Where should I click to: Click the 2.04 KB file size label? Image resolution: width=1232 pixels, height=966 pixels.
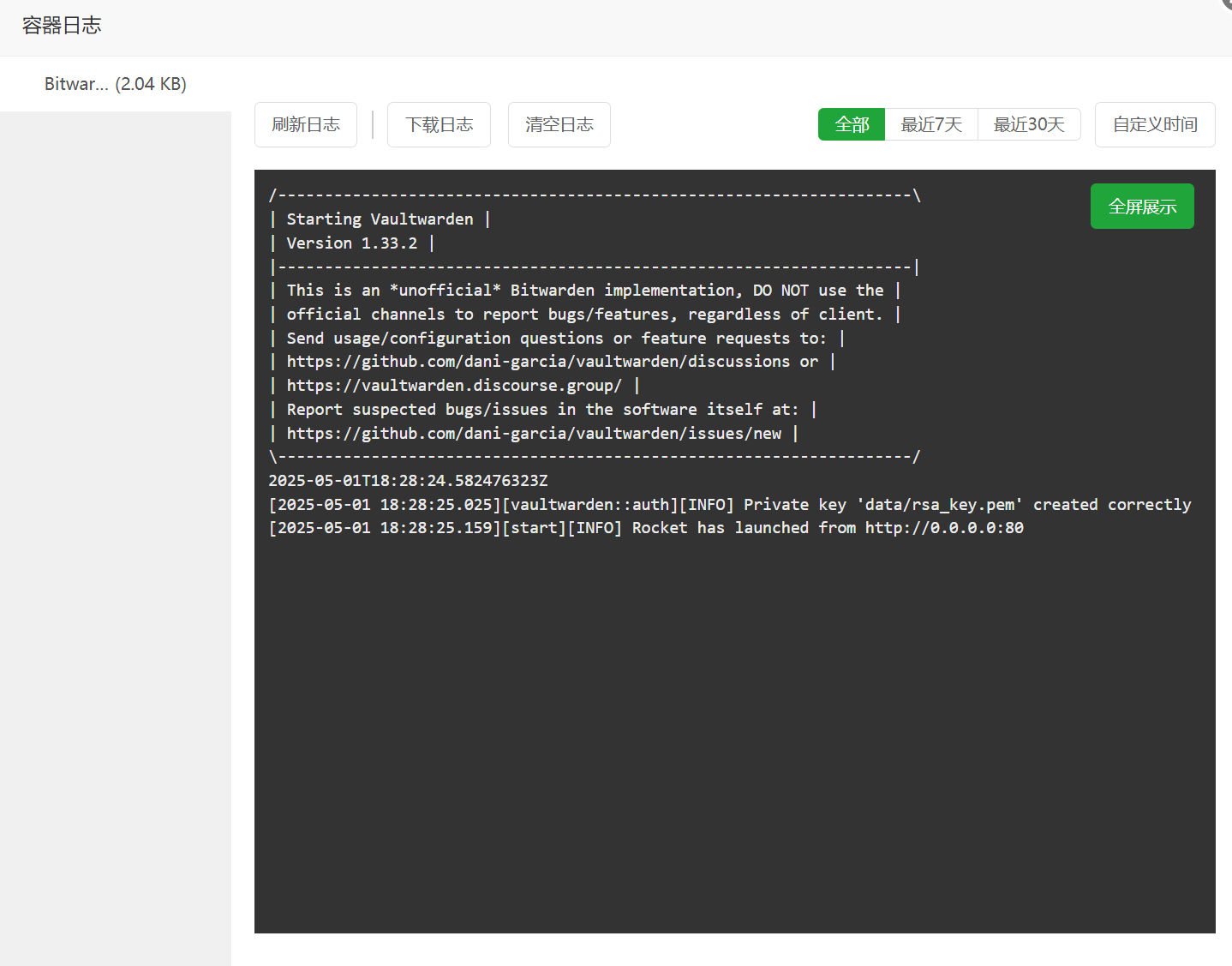[x=151, y=83]
